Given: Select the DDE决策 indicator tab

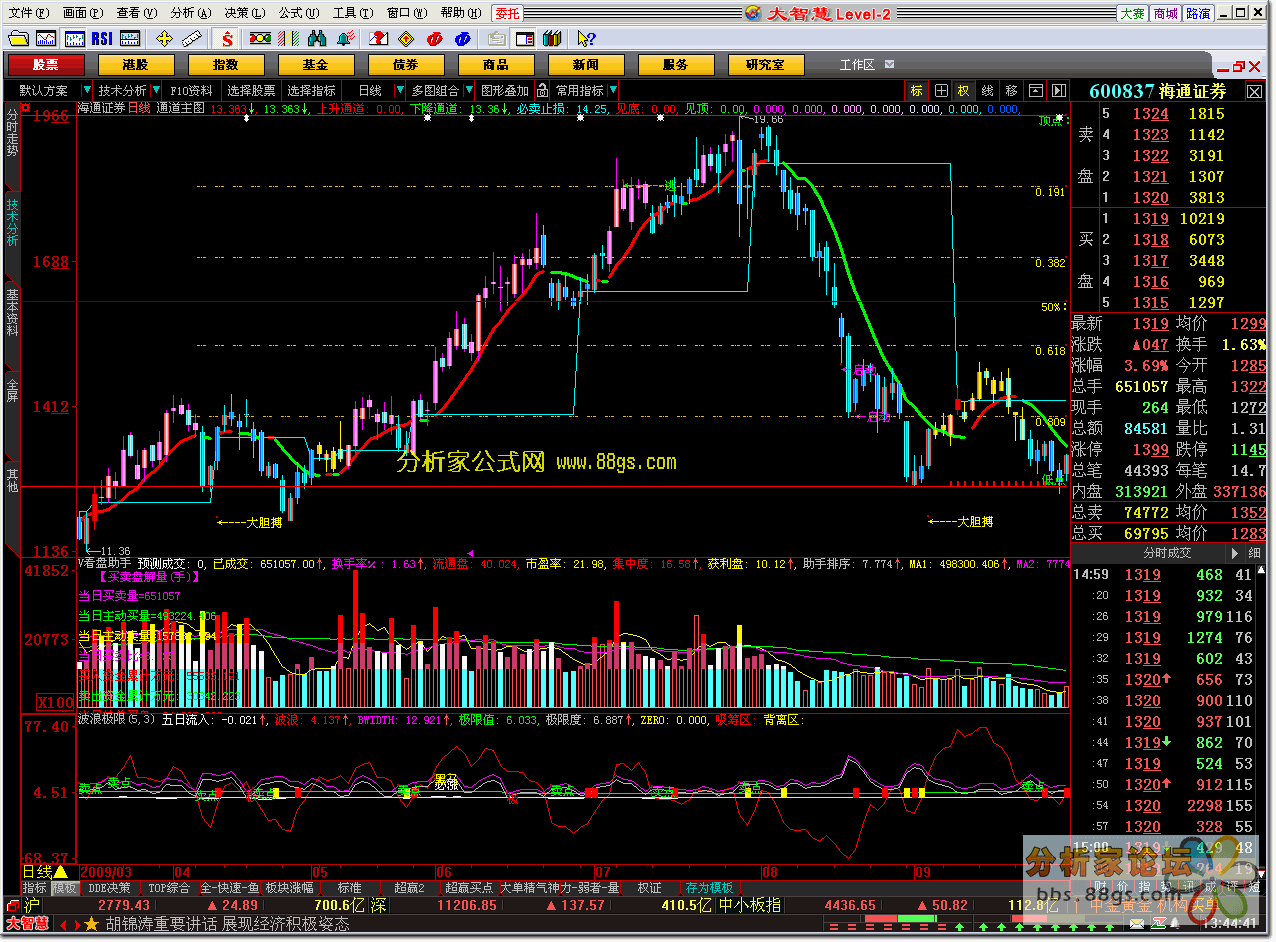Looking at the screenshot, I should pos(110,887).
